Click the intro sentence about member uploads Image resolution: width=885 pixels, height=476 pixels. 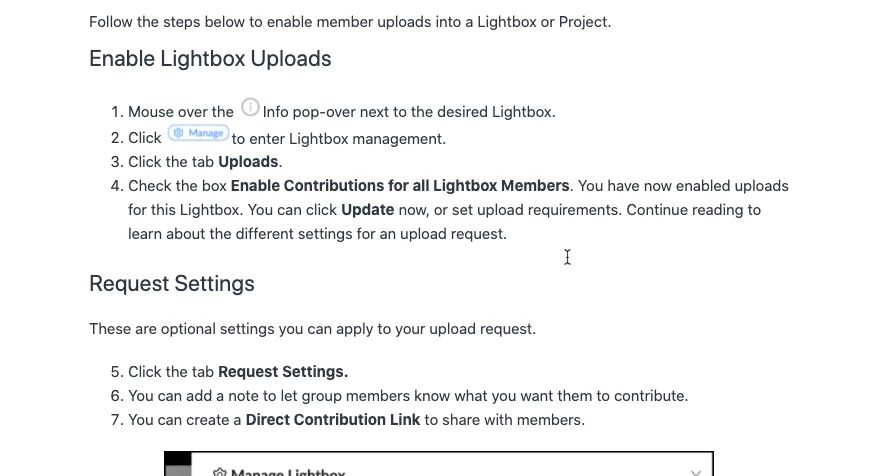click(350, 22)
